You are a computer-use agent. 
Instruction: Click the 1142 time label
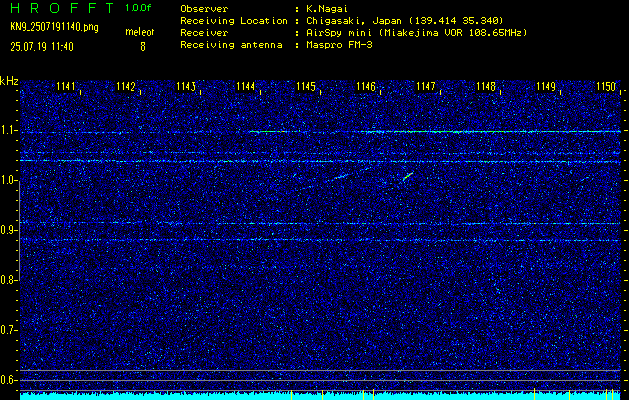point(126,86)
